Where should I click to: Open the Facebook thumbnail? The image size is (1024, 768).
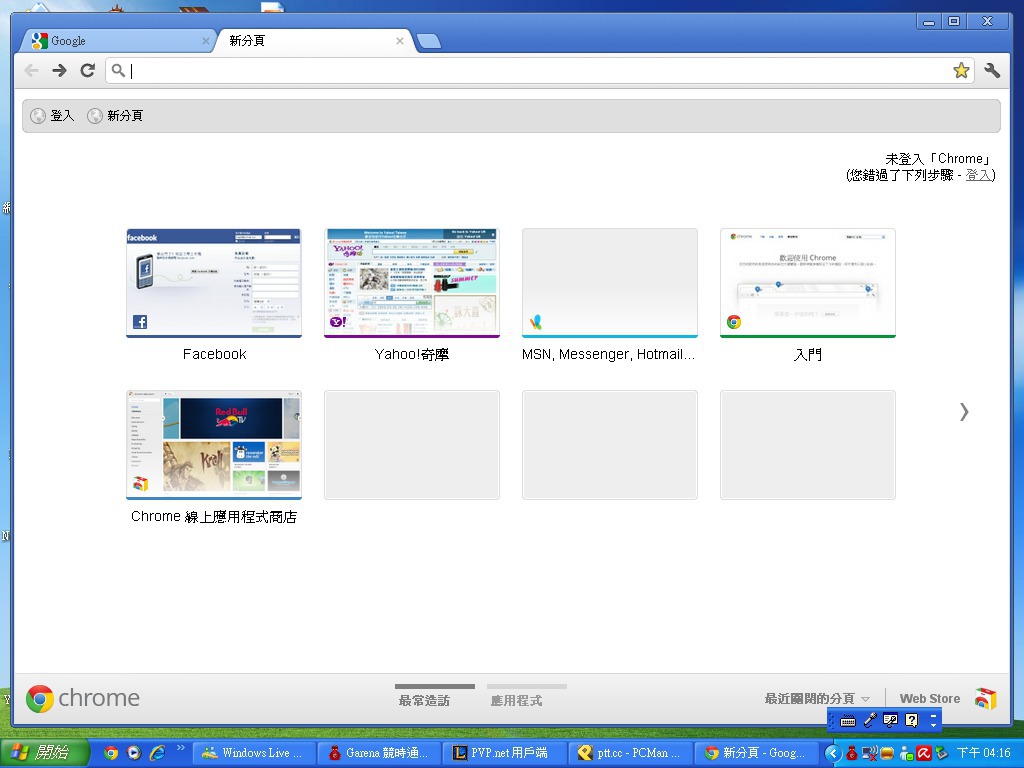pyautogui.click(x=214, y=283)
